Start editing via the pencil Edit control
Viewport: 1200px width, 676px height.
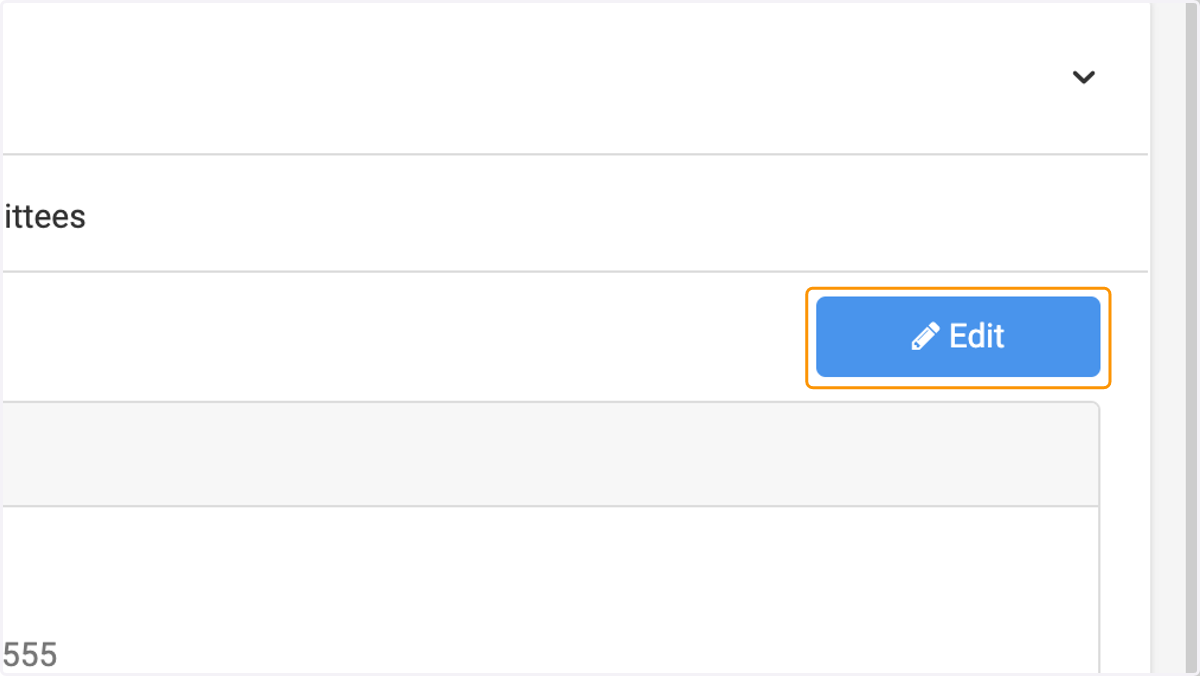click(x=958, y=337)
